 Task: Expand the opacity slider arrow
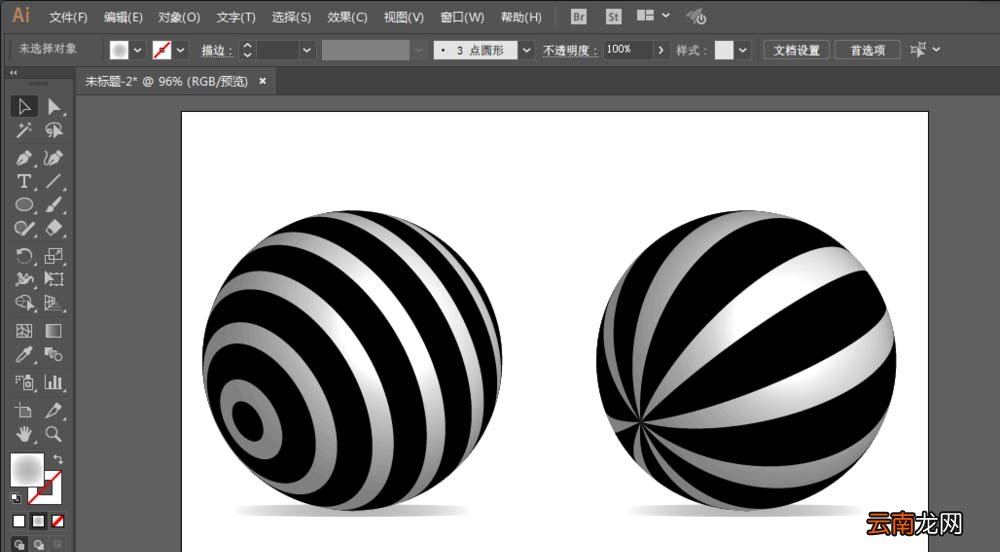[x=661, y=50]
